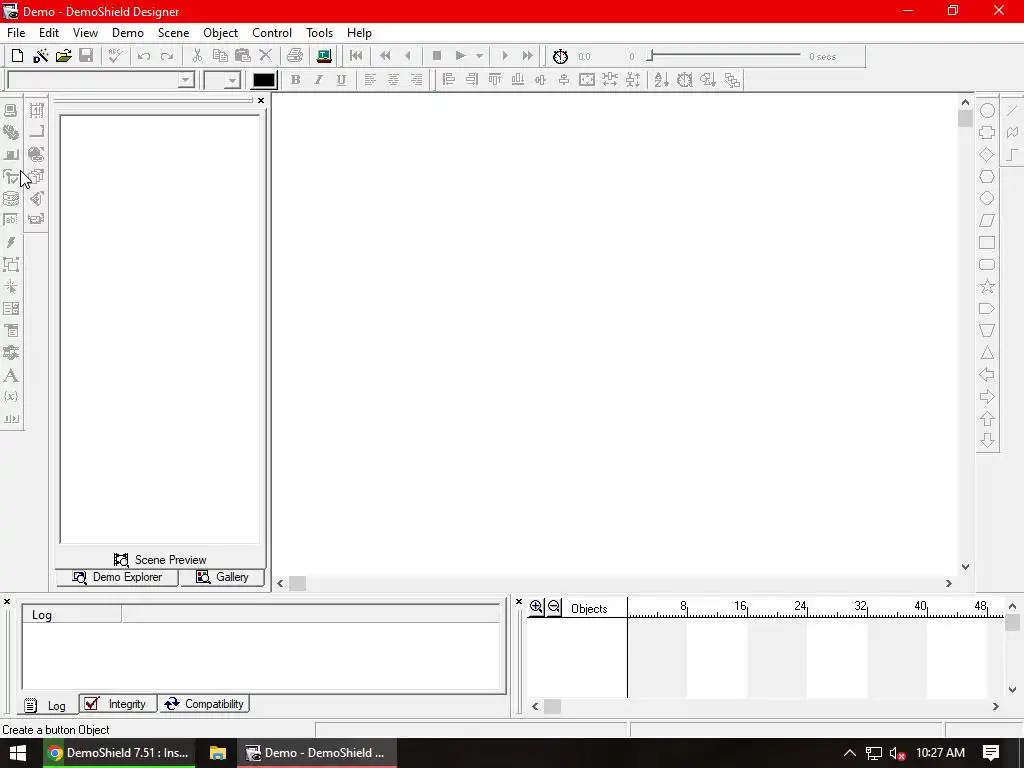Click the scene time slider handle
Screen dimensions: 1024x768
[650, 57]
